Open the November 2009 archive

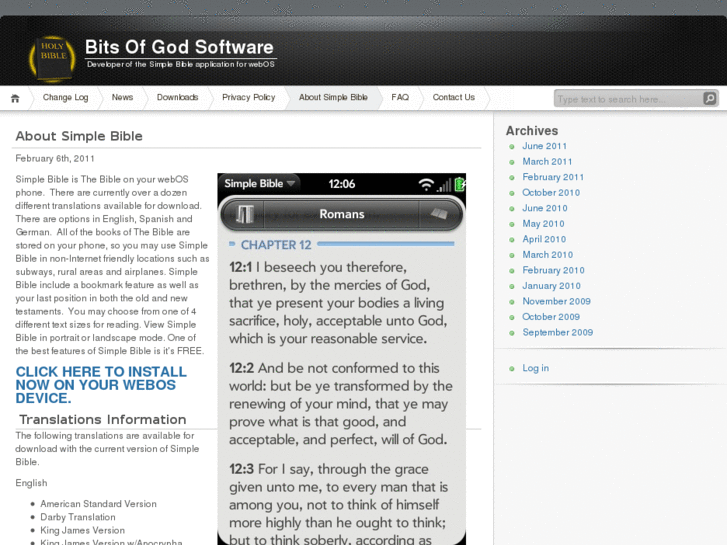point(557,301)
